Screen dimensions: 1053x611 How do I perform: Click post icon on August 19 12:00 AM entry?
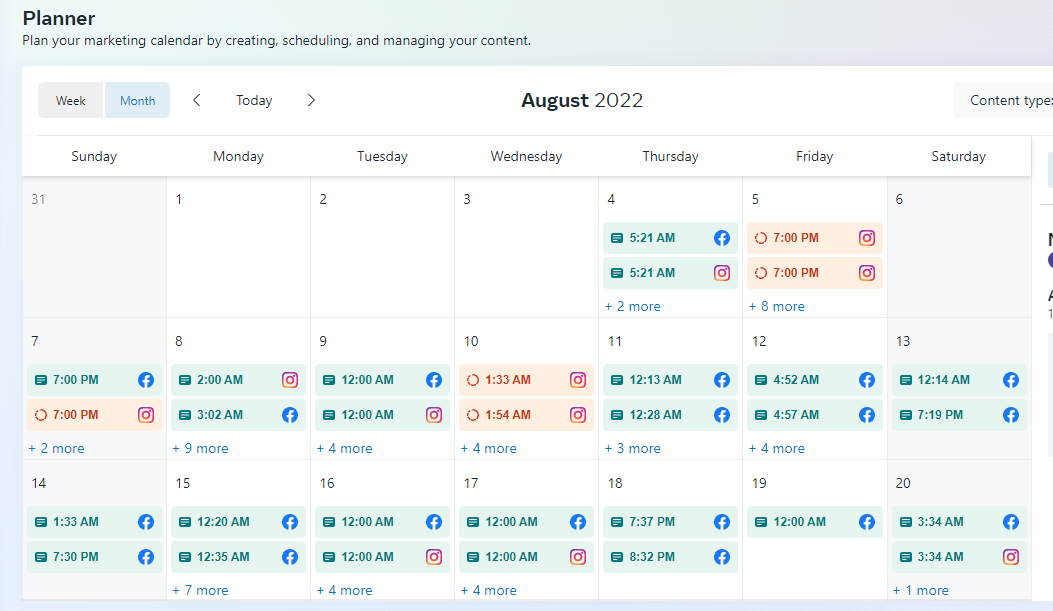[761, 522]
